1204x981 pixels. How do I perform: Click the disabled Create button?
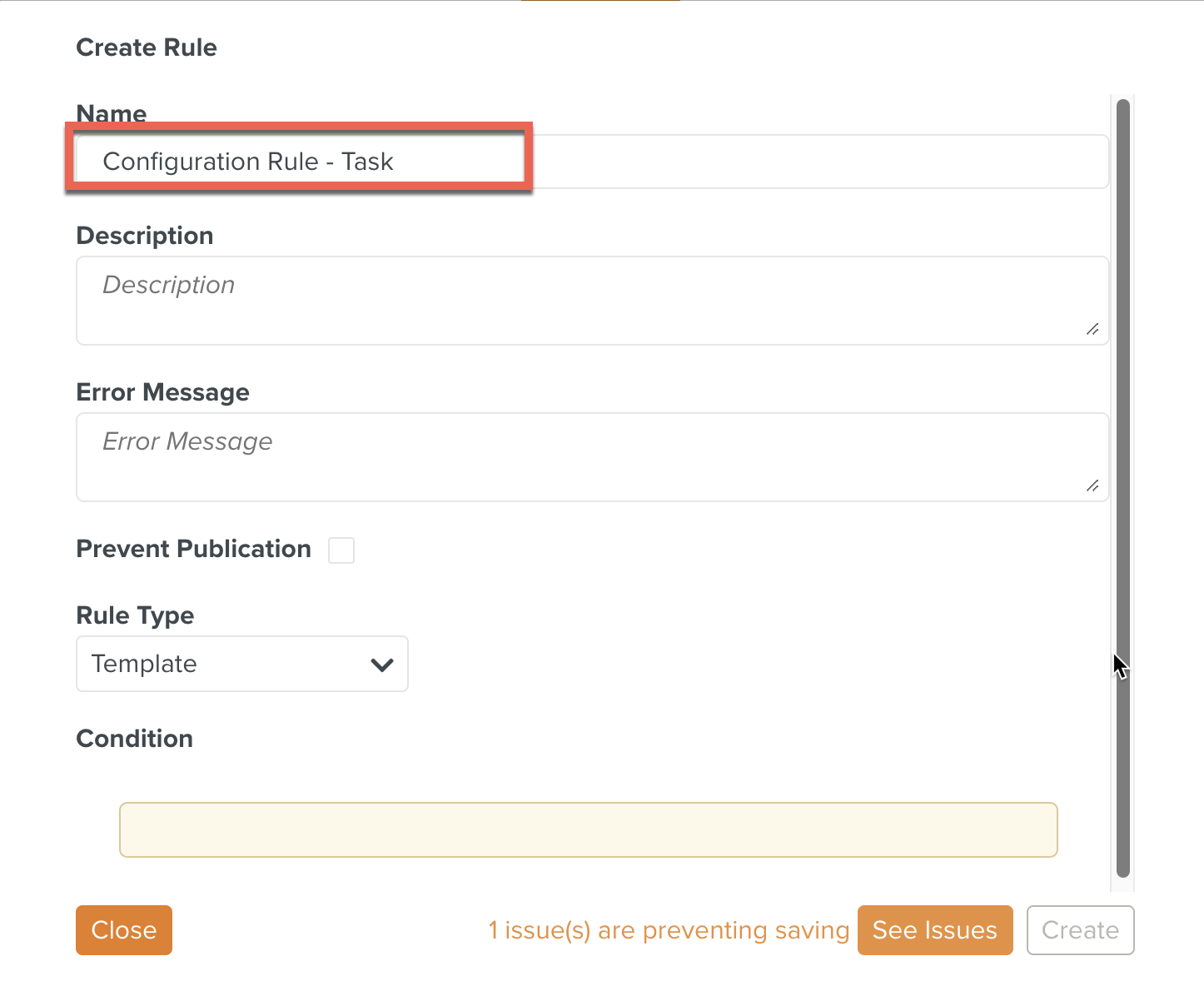click(x=1080, y=930)
